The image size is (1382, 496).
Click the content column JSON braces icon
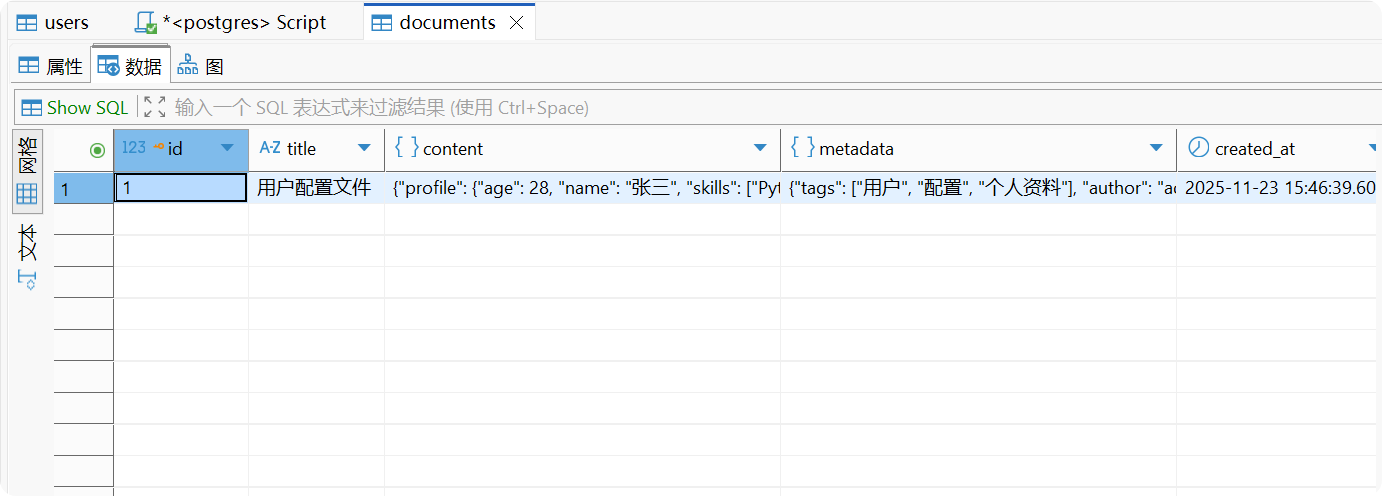point(406,148)
